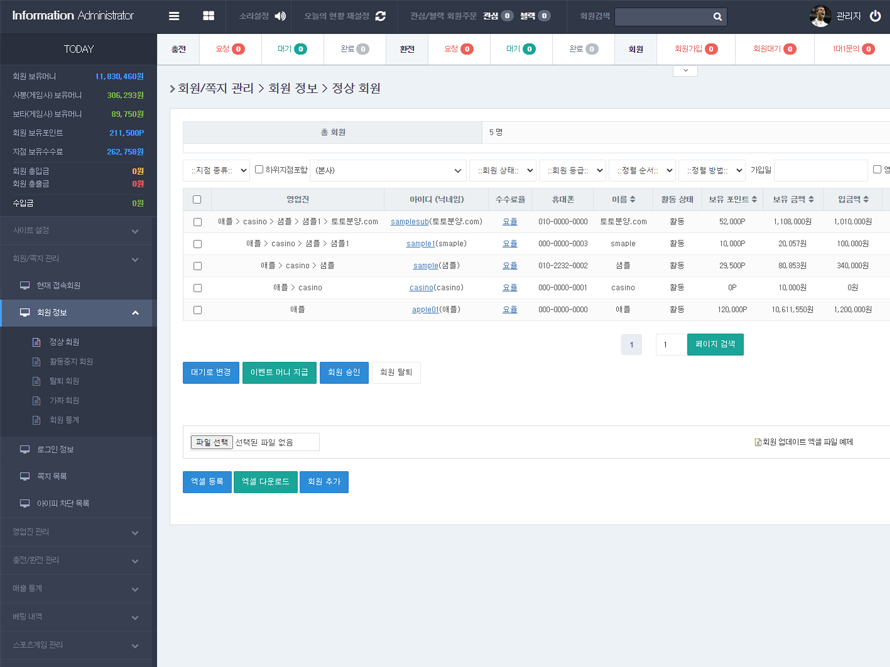The width and height of the screenshot is (890, 667).
Task: Toggle the select-all checkbox in table header
Action: click(x=197, y=199)
